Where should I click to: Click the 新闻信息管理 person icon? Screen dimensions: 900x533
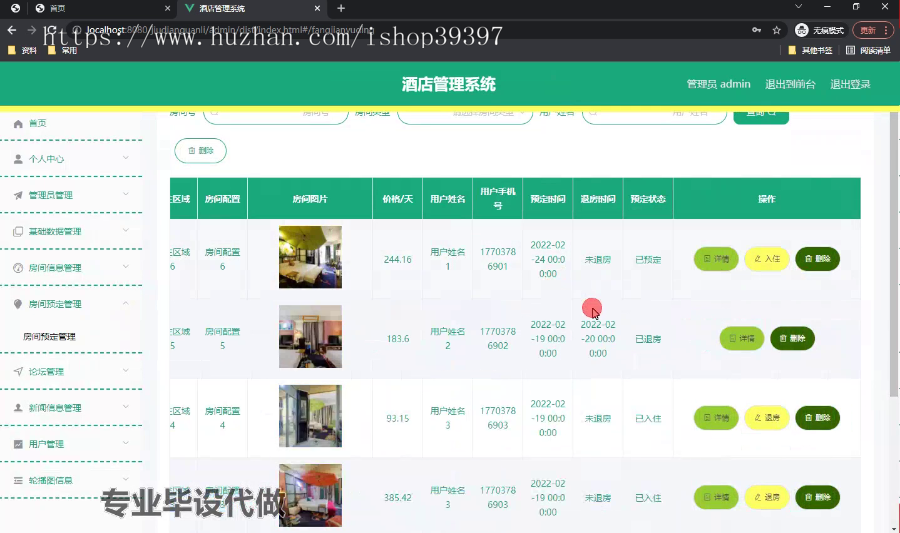(18, 408)
